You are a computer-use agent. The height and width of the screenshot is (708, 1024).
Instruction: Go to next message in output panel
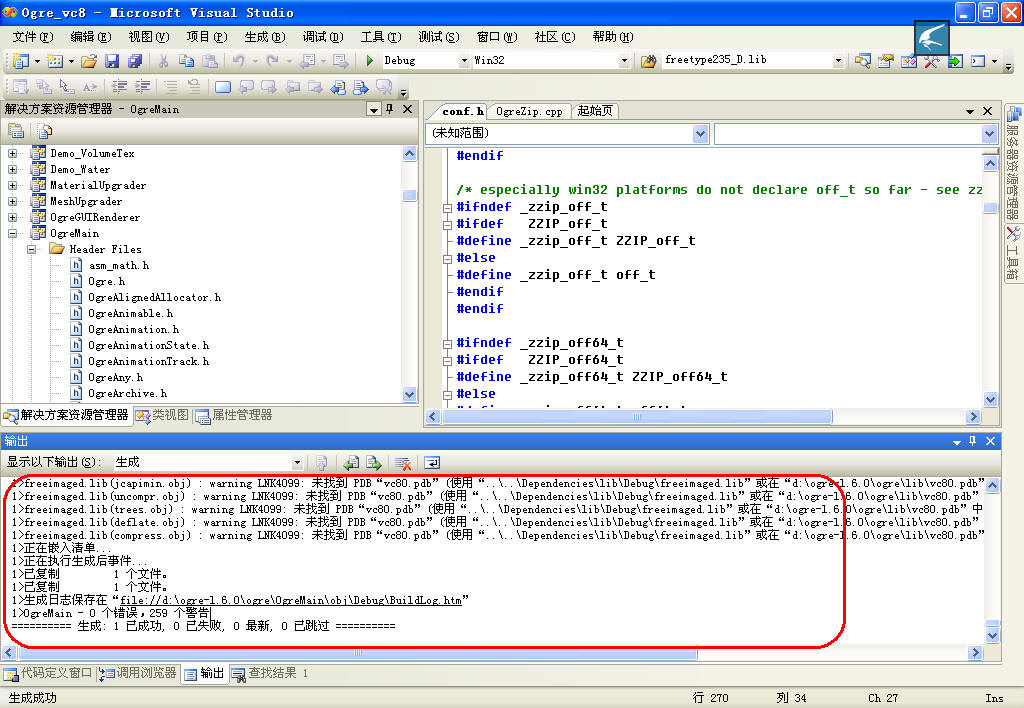tap(374, 463)
